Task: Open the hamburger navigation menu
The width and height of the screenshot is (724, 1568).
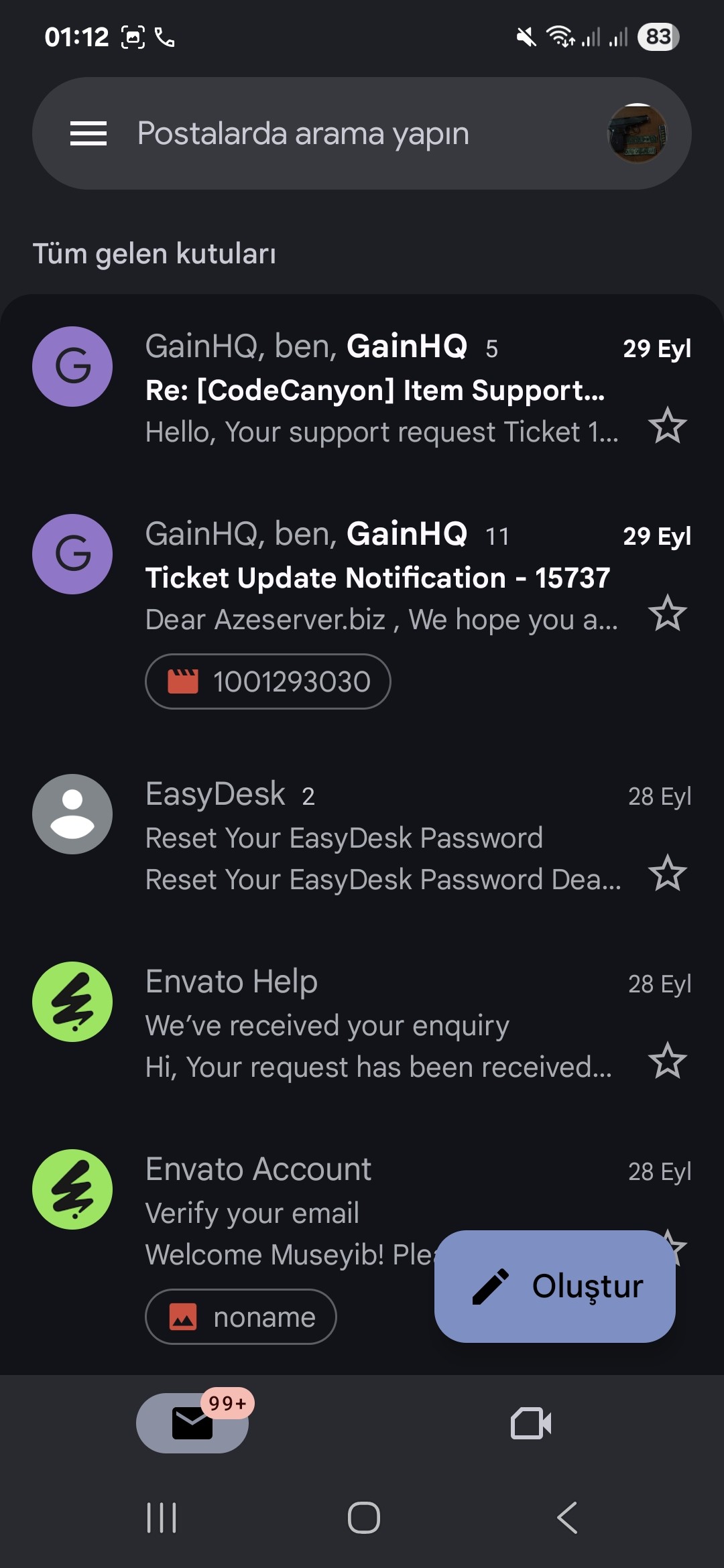Action: pyautogui.click(x=88, y=133)
